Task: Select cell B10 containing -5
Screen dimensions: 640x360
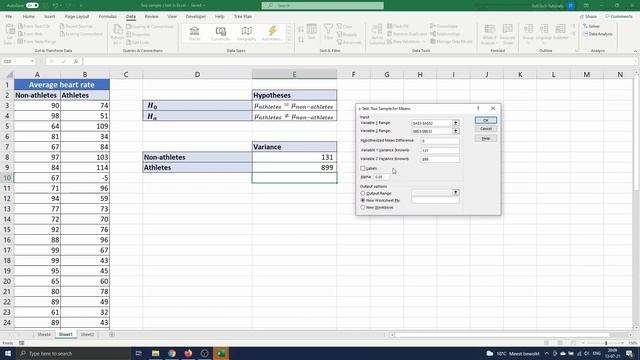Action: pos(85,178)
